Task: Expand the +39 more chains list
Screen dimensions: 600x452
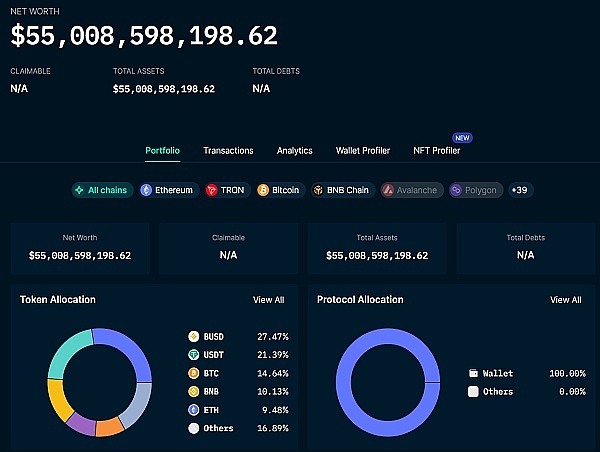Action: click(x=520, y=190)
